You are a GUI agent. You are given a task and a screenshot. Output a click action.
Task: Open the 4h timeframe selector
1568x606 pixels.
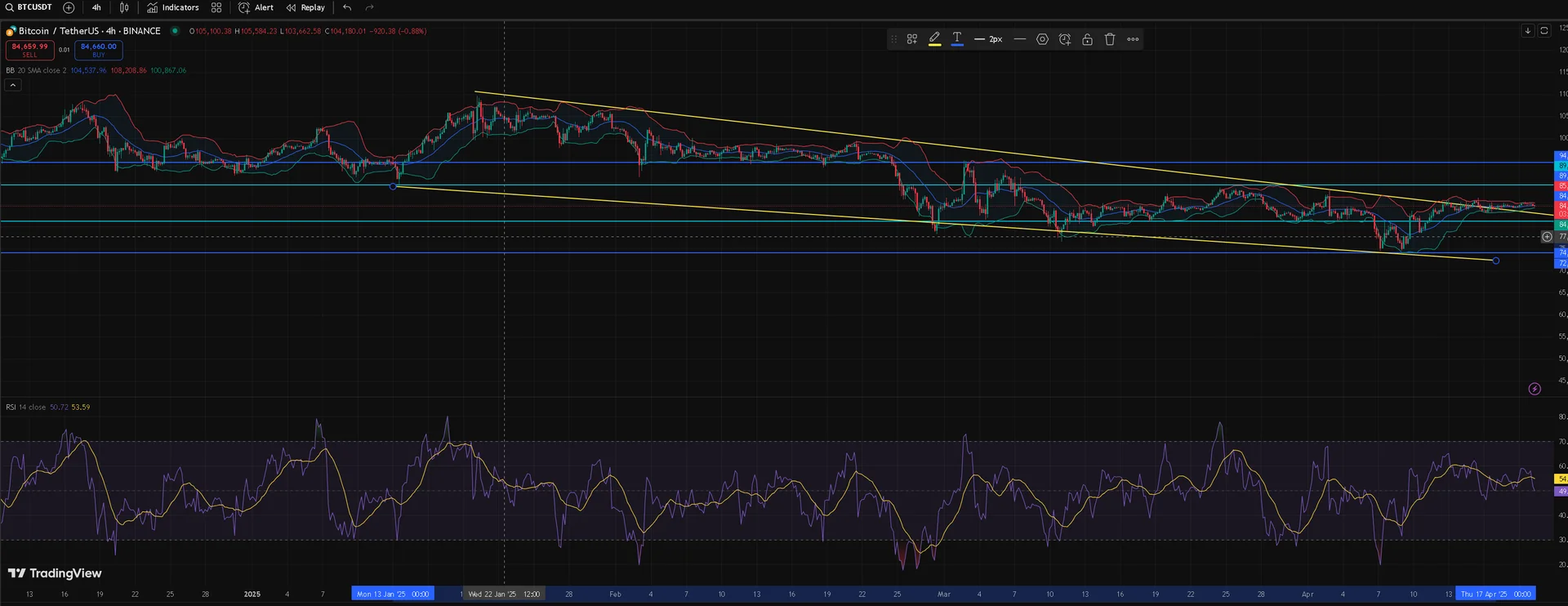click(x=96, y=8)
